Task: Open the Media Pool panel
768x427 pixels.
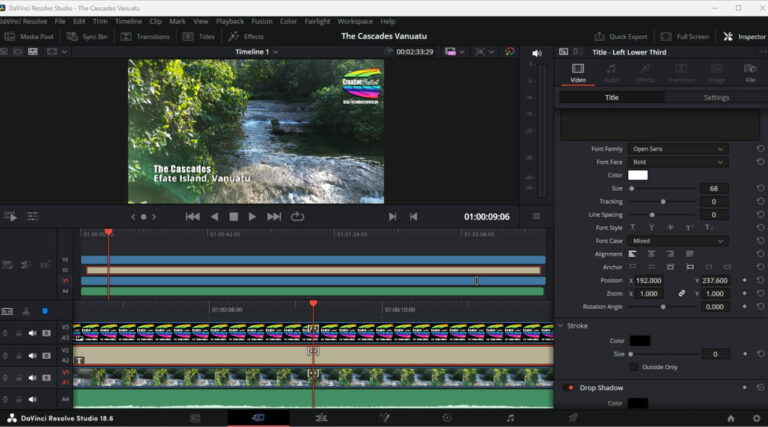Action: coord(29,37)
